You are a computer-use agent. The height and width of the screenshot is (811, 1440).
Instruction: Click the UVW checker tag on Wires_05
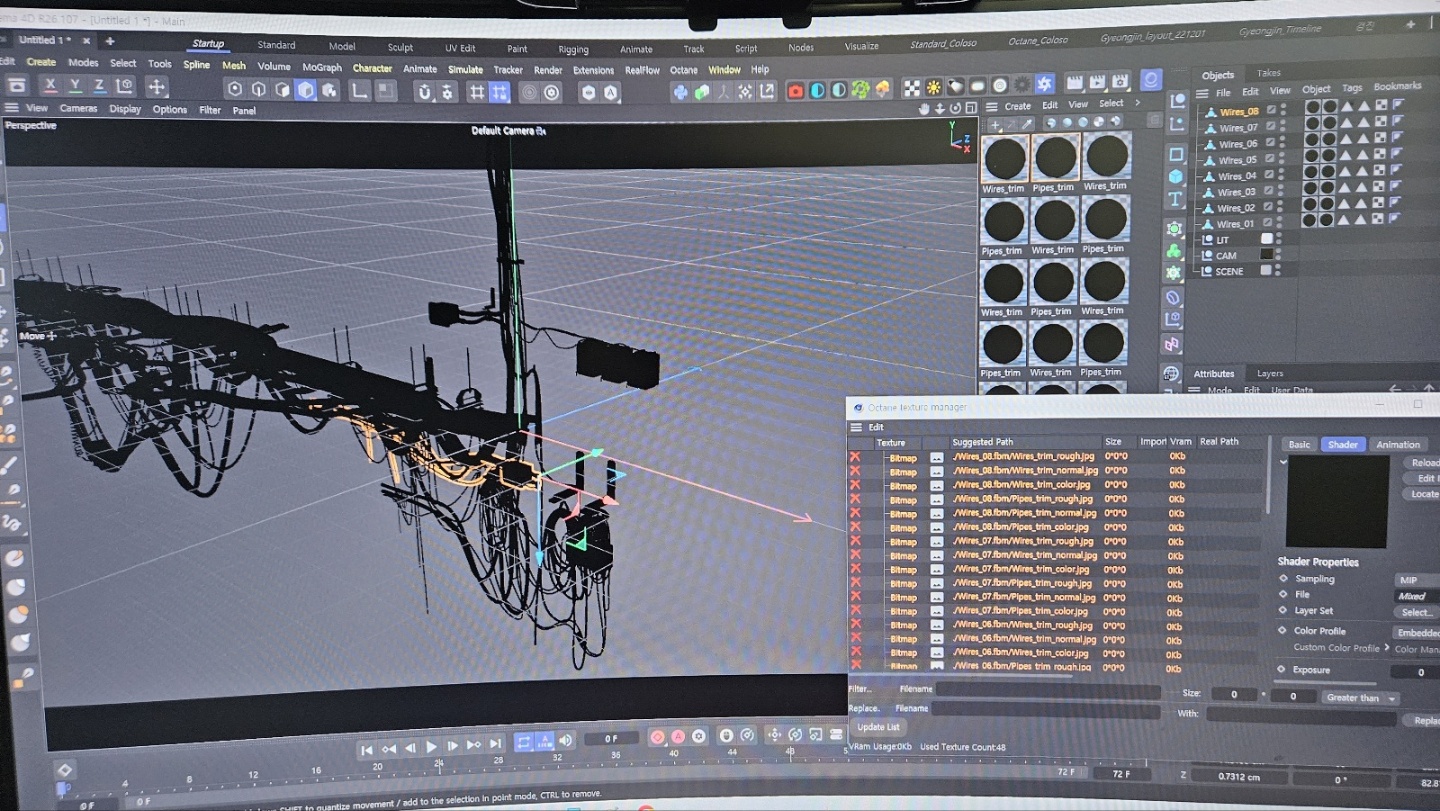1380,153
